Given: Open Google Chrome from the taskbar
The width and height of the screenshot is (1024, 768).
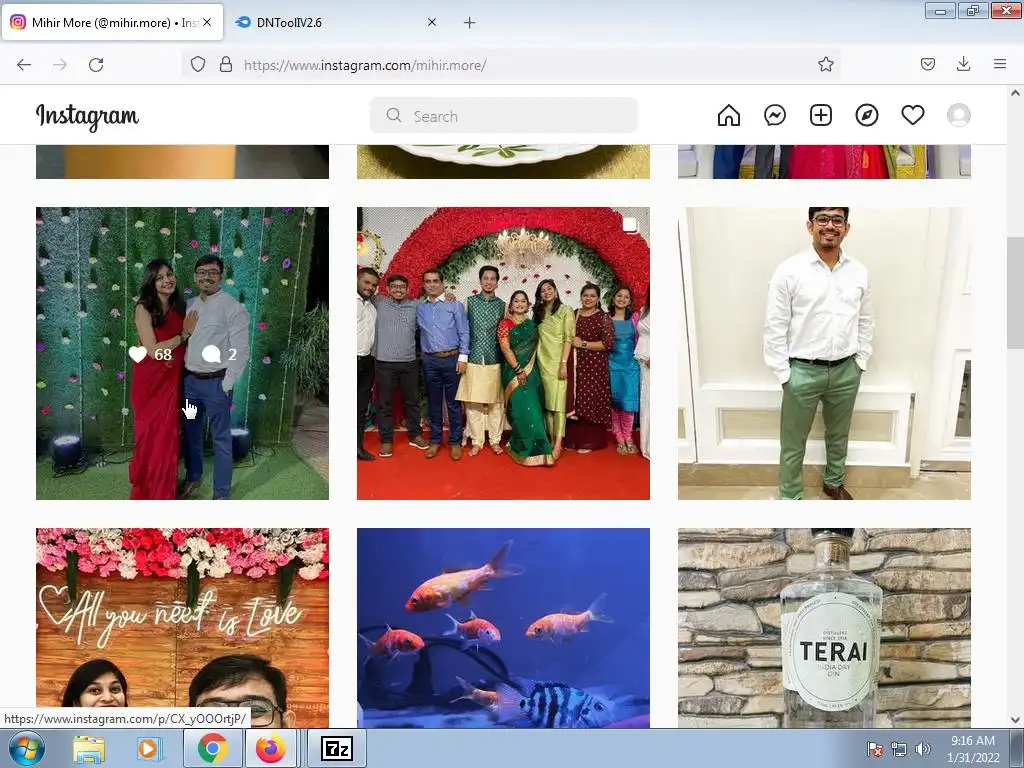Looking at the screenshot, I should [x=212, y=748].
